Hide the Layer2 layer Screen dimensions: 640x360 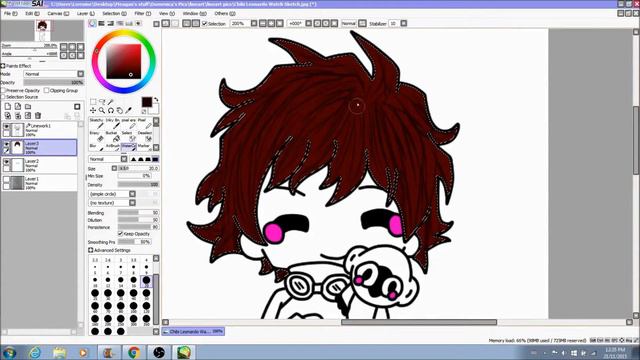point(6,162)
